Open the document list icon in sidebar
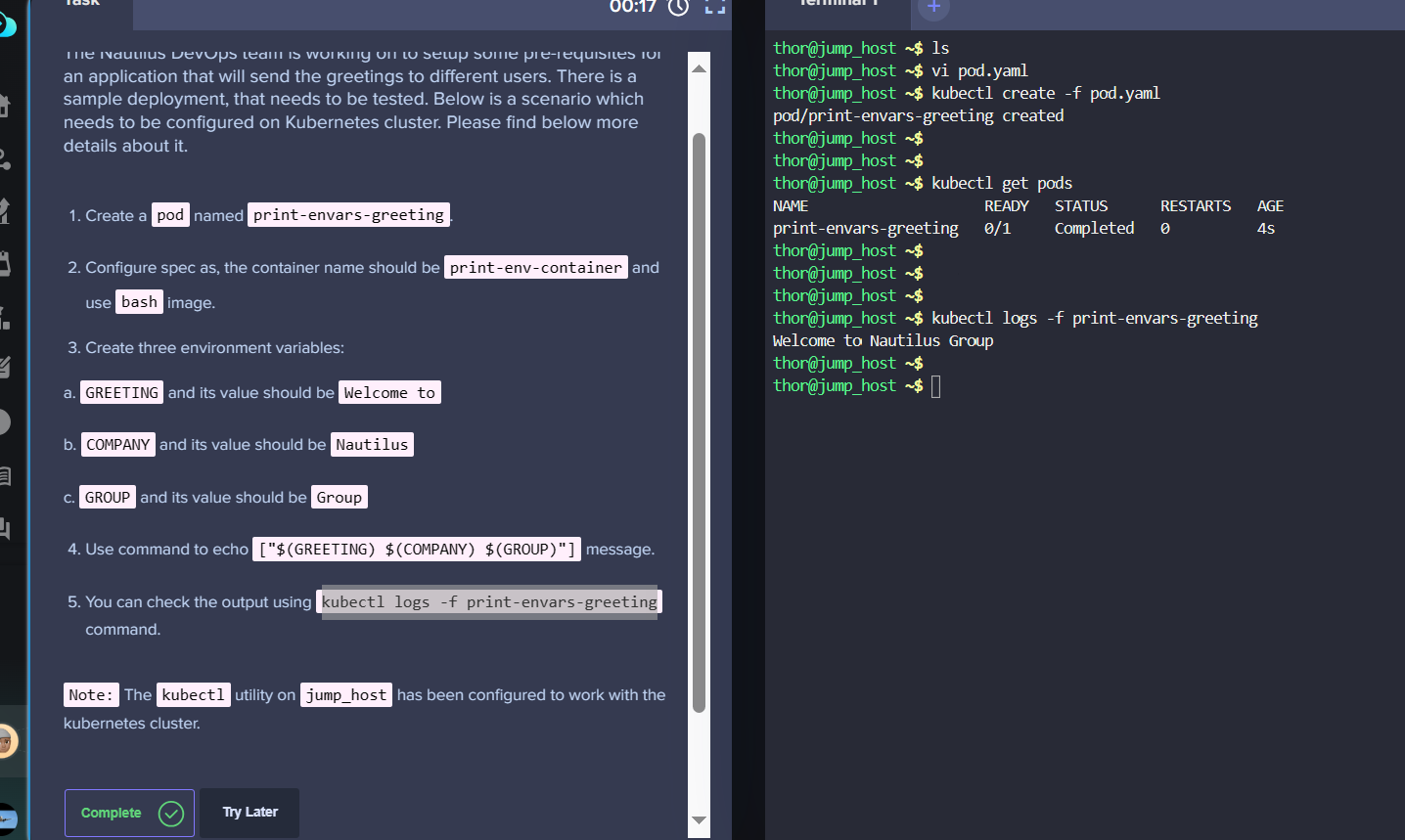The image size is (1405, 840). [5, 476]
